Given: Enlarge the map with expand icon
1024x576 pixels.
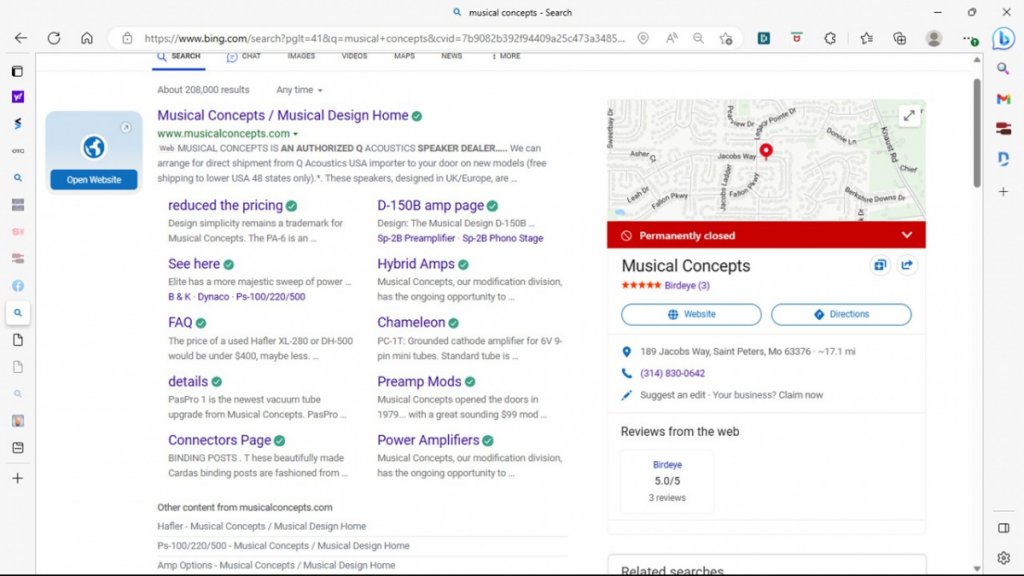Looking at the screenshot, I should pos(909,116).
